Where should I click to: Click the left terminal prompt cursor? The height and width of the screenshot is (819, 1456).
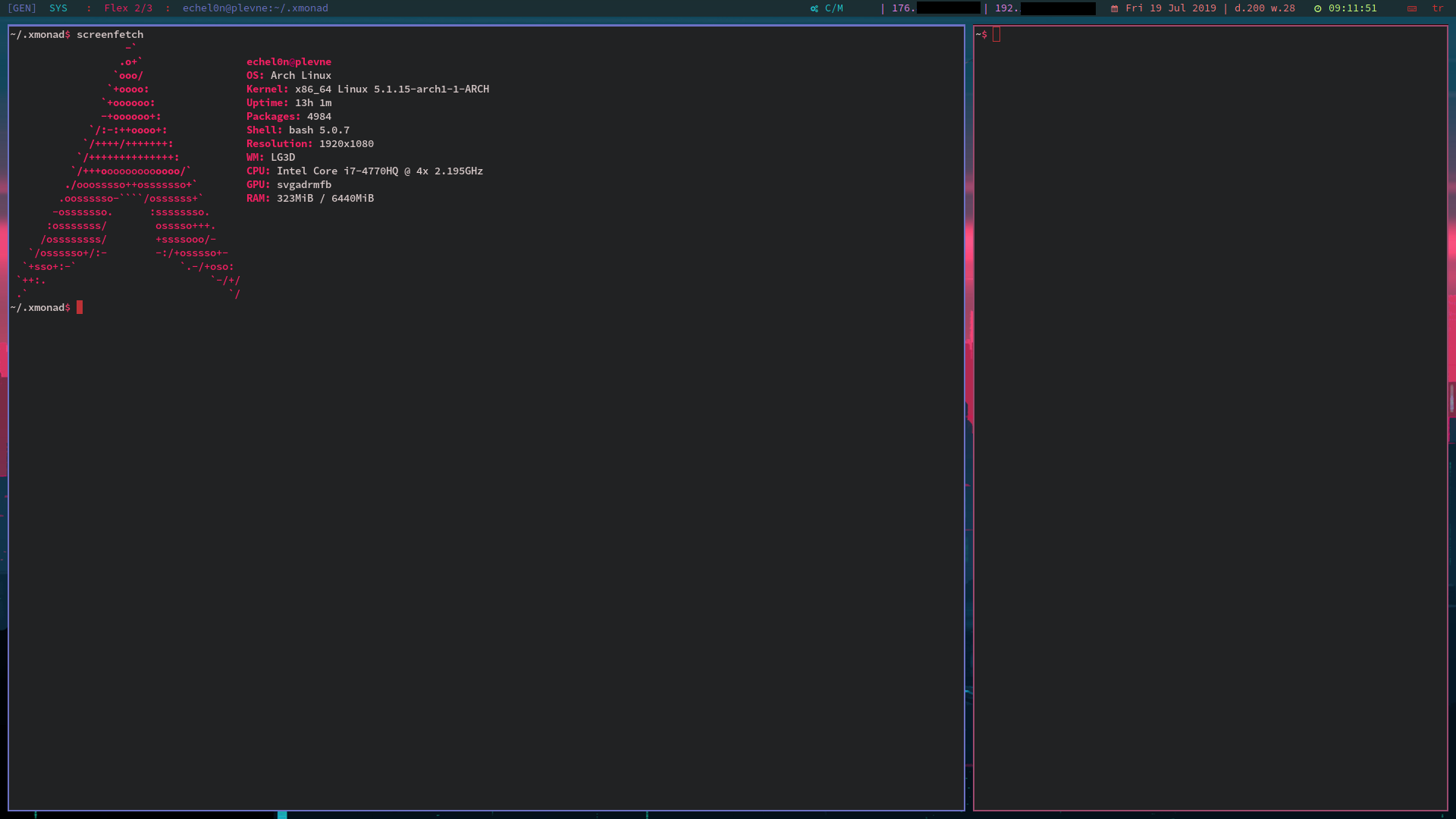click(x=80, y=308)
